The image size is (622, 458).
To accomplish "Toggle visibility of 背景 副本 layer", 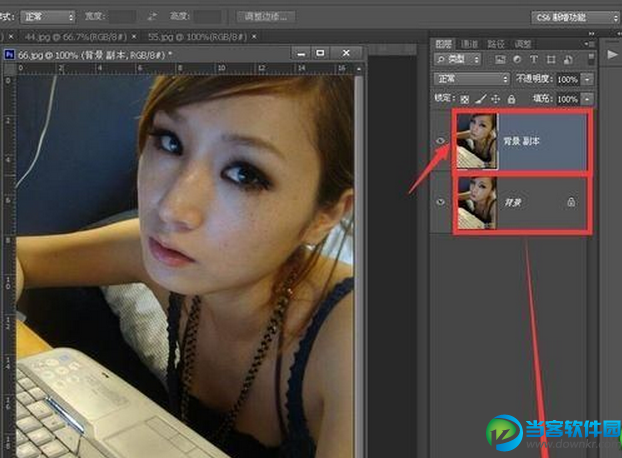I will 441,141.
